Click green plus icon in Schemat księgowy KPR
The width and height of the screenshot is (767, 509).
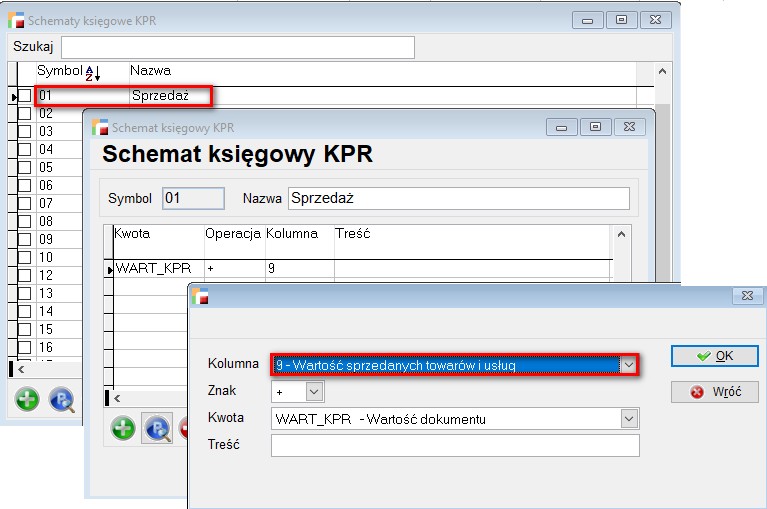pos(124,429)
